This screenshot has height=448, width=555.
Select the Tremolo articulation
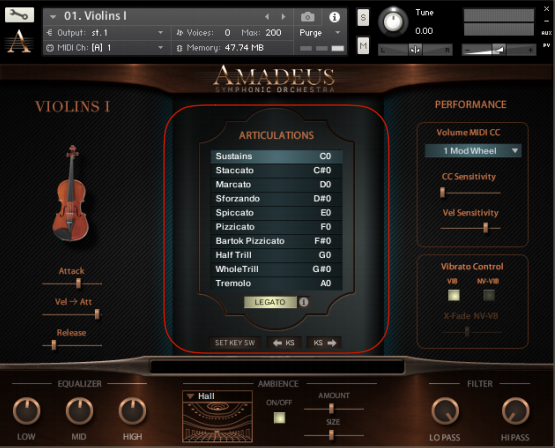point(276,283)
